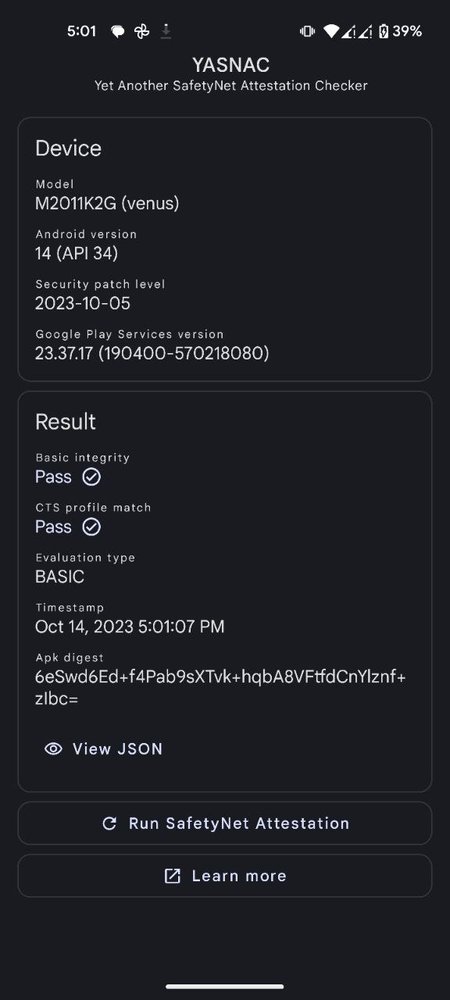
Task: Tap the fan-shaped notification icon in status bar
Action: coord(142,31)
